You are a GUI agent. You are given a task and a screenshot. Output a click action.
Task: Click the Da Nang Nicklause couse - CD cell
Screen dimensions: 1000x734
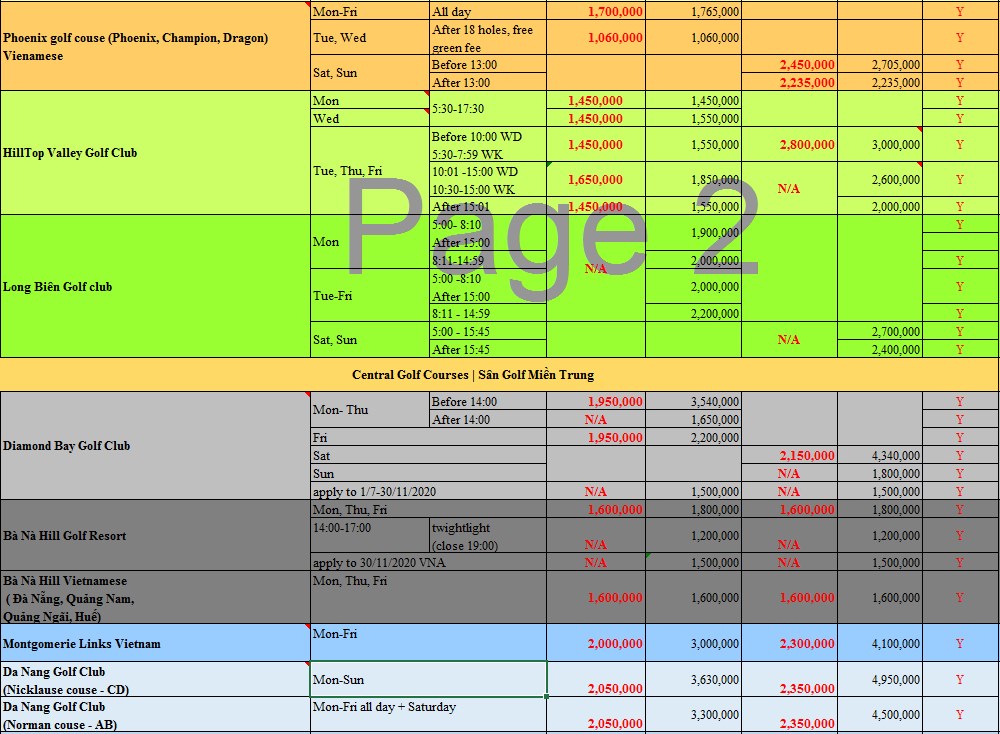coord(155,679)
